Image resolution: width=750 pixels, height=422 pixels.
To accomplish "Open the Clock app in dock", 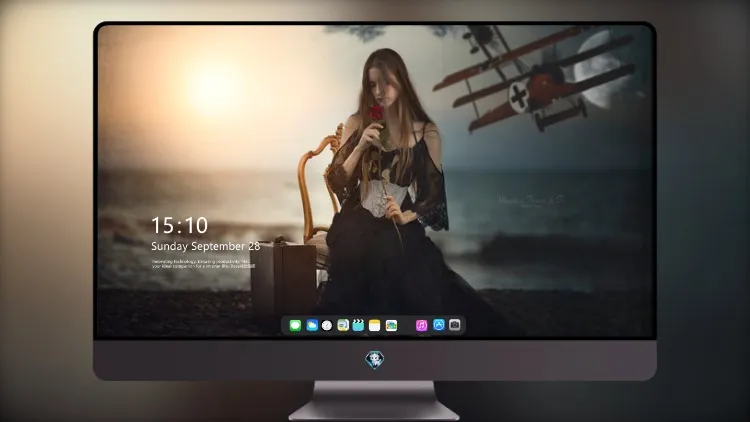I will [327, 325].
